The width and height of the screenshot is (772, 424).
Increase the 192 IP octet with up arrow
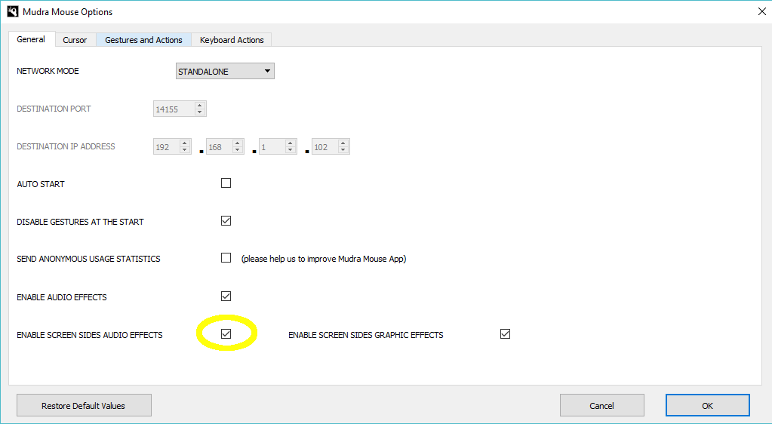(185, 143)
